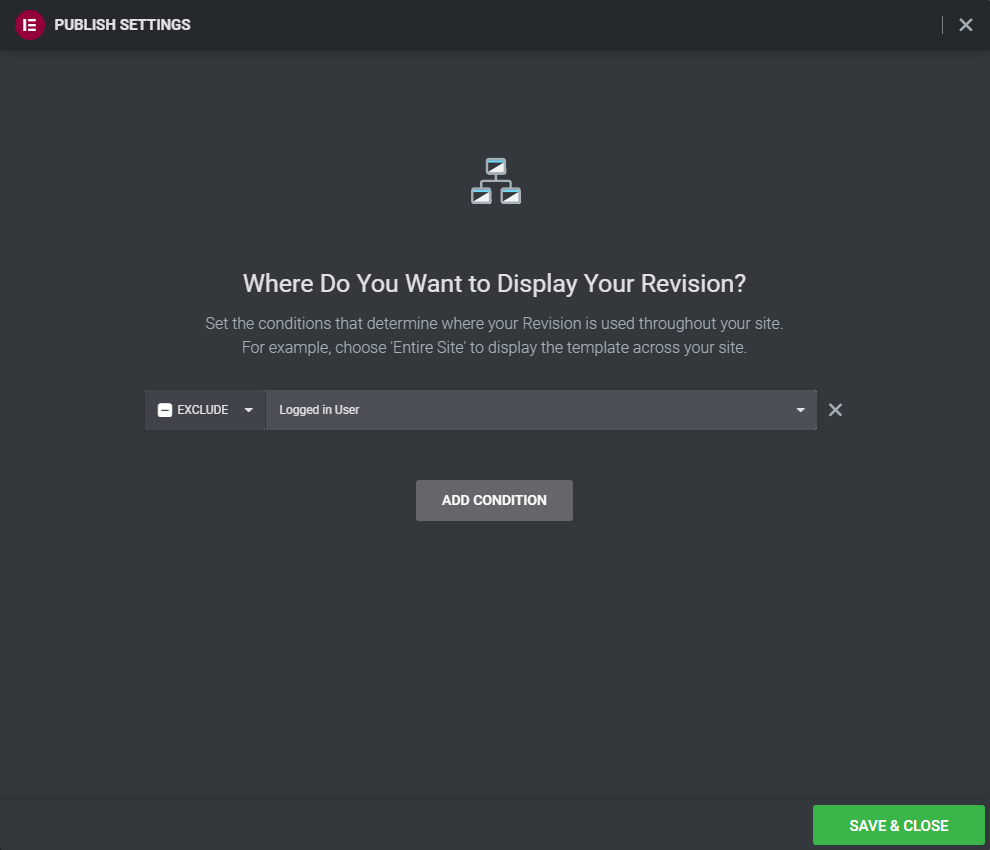The width and height of the screenshot is (990, 850).
Task: Click the EXCLUDE label text
Action: click(x=203, y=410)
